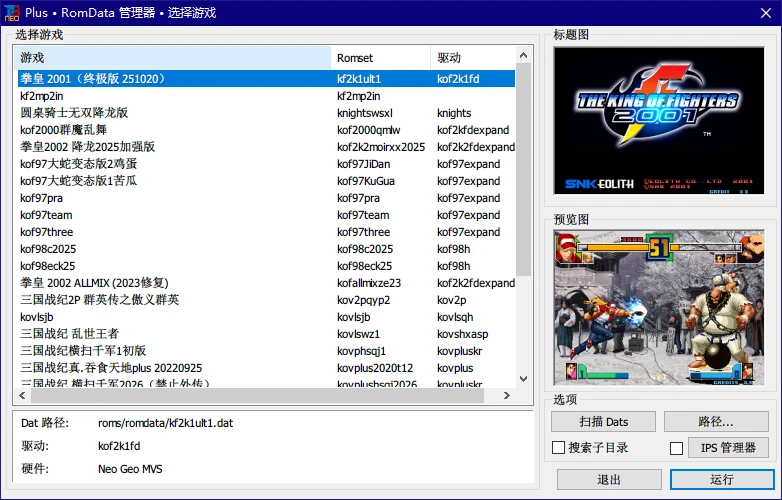The width and height of the screenshot is (782, 500).
Task: Enable the 搜索子目录 checkbox
Action: tap(559, 448)
